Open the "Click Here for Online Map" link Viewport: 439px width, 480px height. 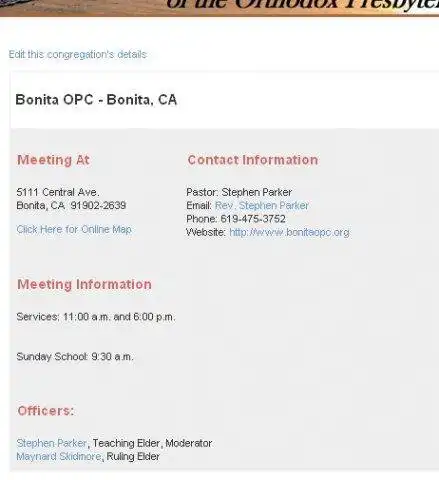(x=74, y=229)
